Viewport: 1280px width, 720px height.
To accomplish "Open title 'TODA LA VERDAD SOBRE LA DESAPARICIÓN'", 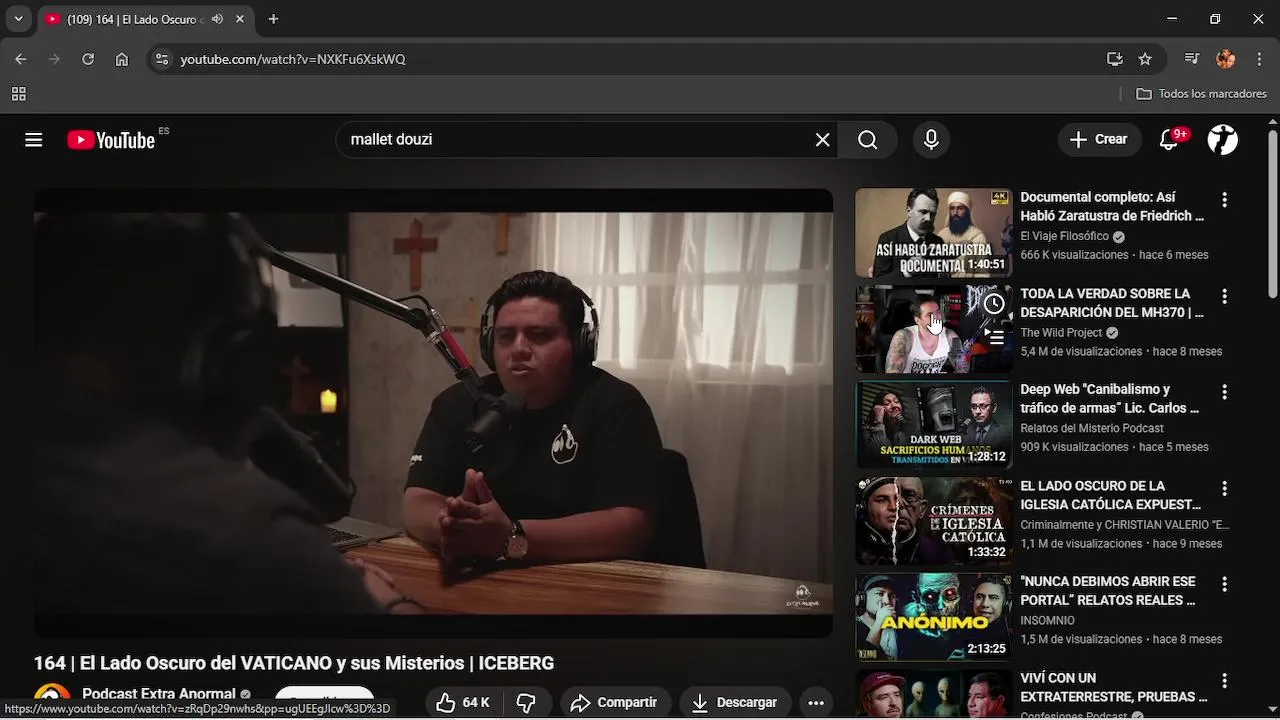I will pos(1112,303).
